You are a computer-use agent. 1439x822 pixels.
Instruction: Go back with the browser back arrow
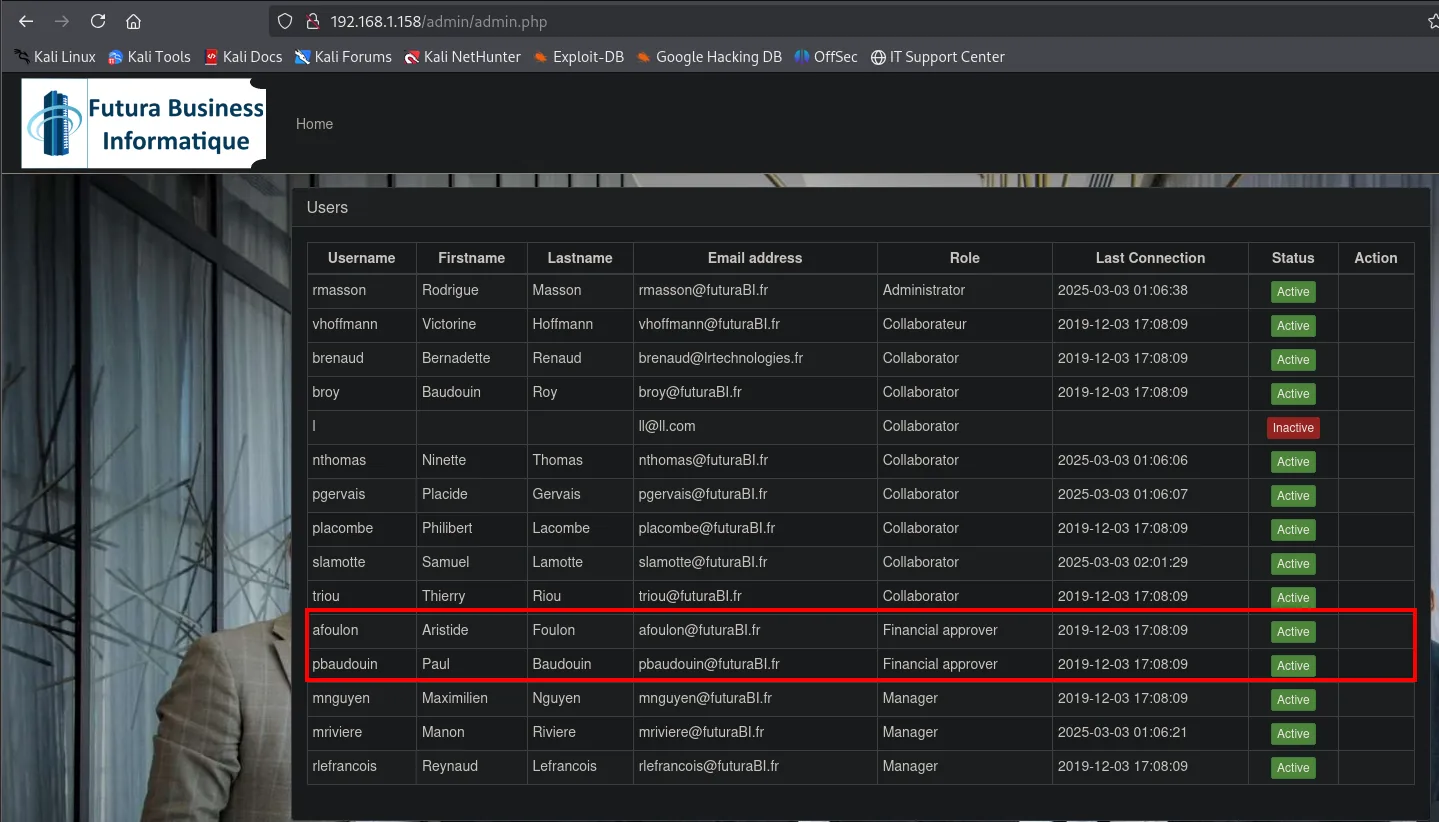(x=26, y=21)
